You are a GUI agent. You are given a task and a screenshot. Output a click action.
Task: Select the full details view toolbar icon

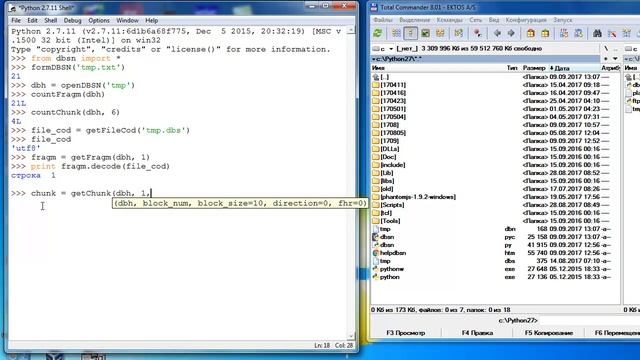(x=411, y=33)
